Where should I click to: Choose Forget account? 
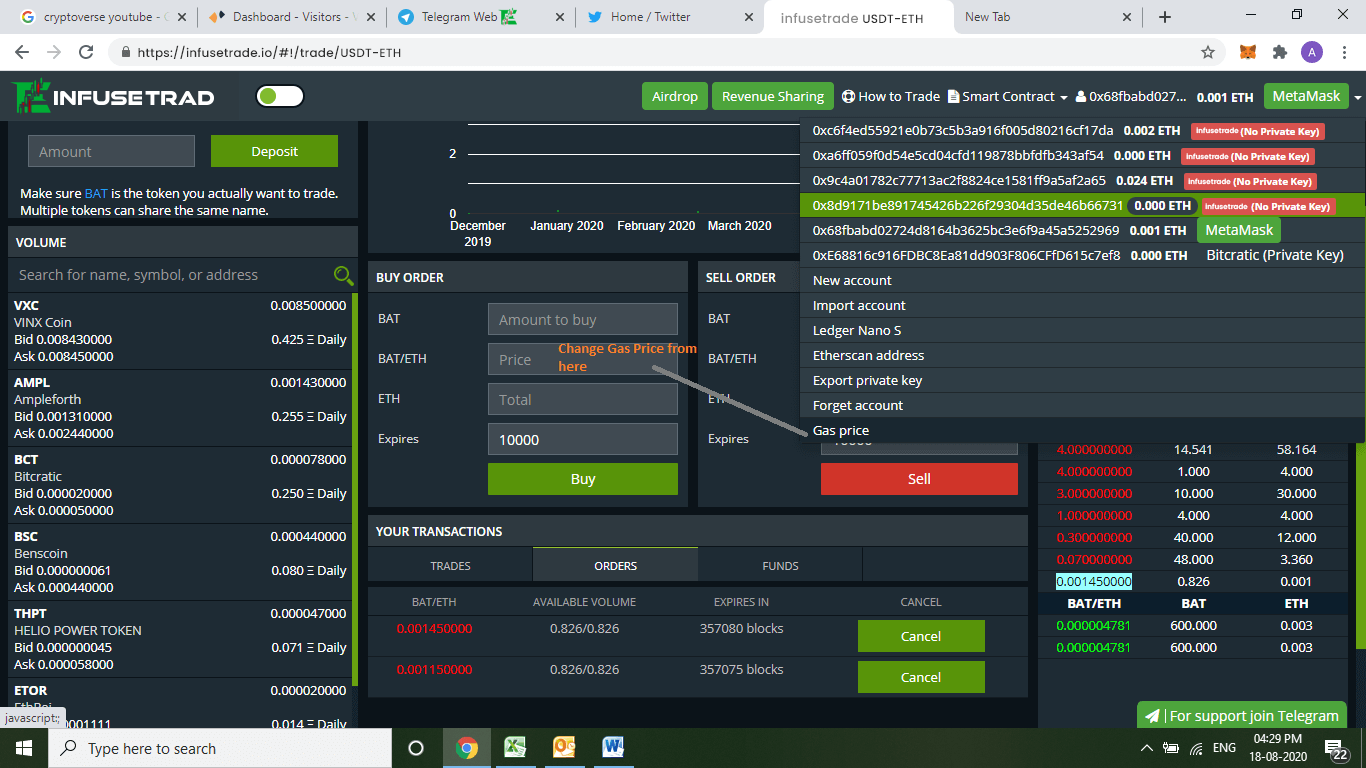click(x=1083, y=405)
